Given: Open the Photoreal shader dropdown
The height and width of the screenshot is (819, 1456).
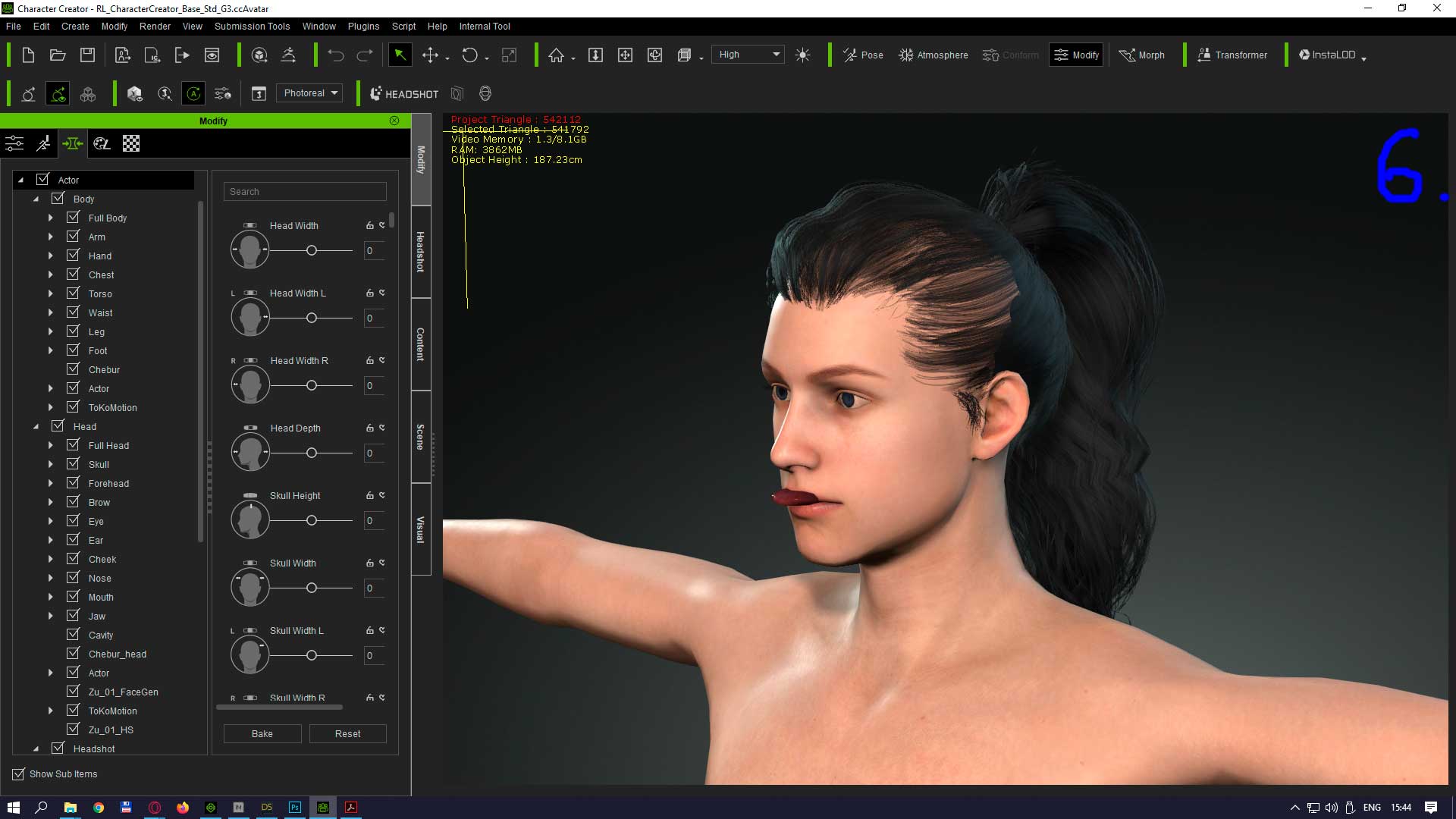Looking at the screenshot, I should 309,93.
